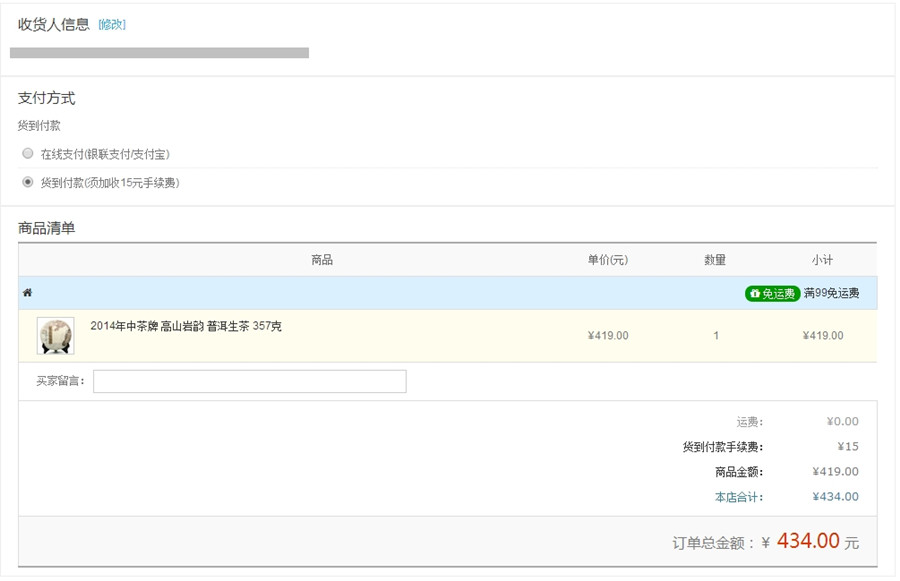Click the 单价(元) column header
The image size is (900, 581).
608,260
